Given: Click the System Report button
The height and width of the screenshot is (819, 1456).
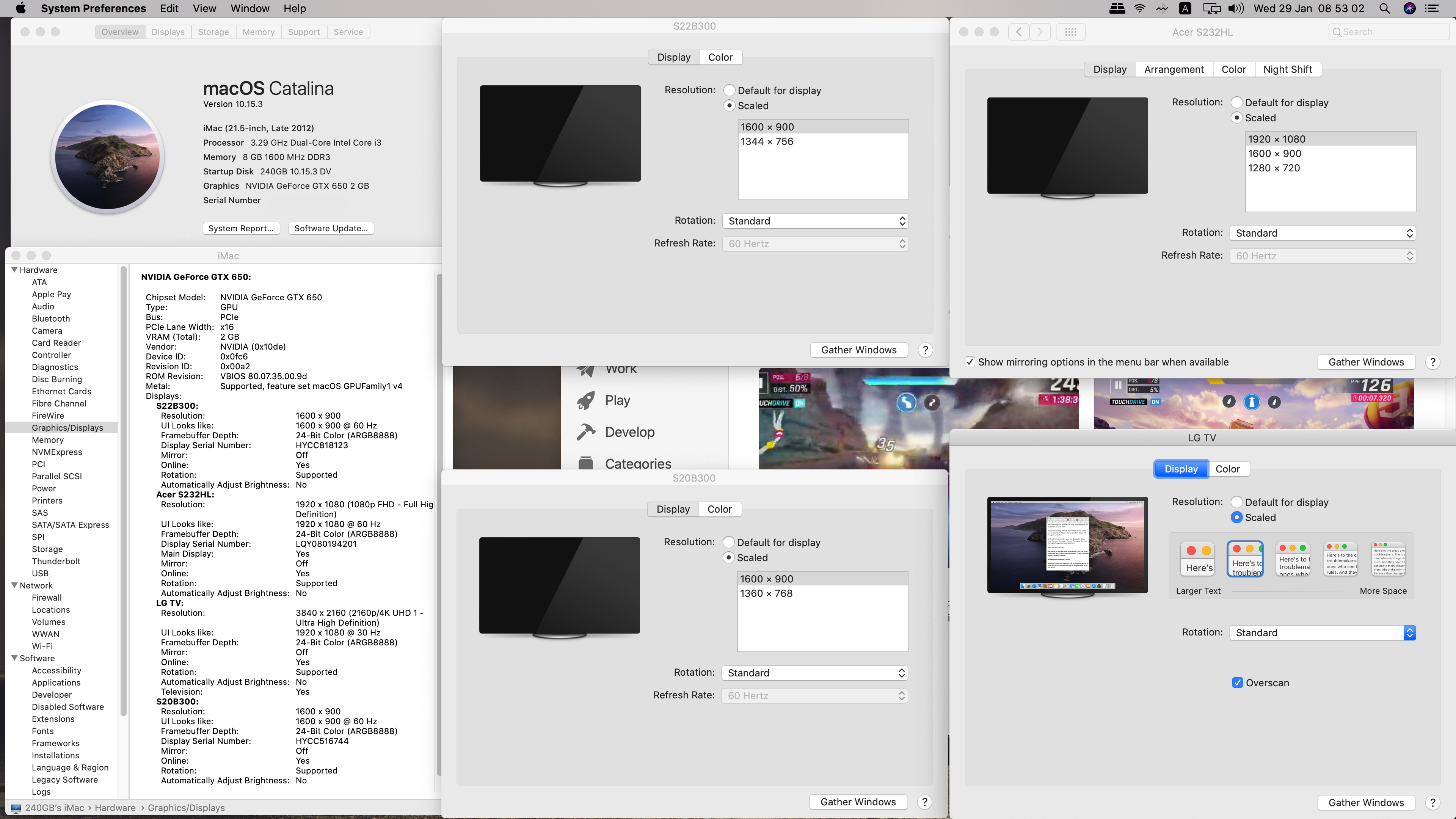Looking at the screenshot, I should pyautogui.click(x=241, y=228).
